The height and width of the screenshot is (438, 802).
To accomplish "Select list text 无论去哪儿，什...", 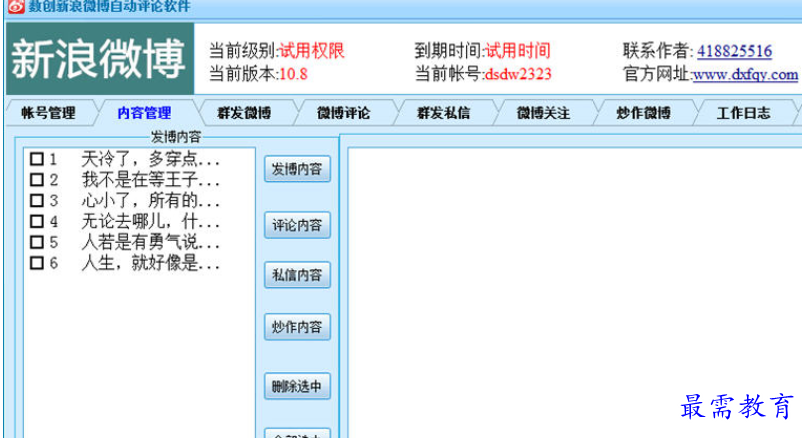I will click(x=150, y=222).
